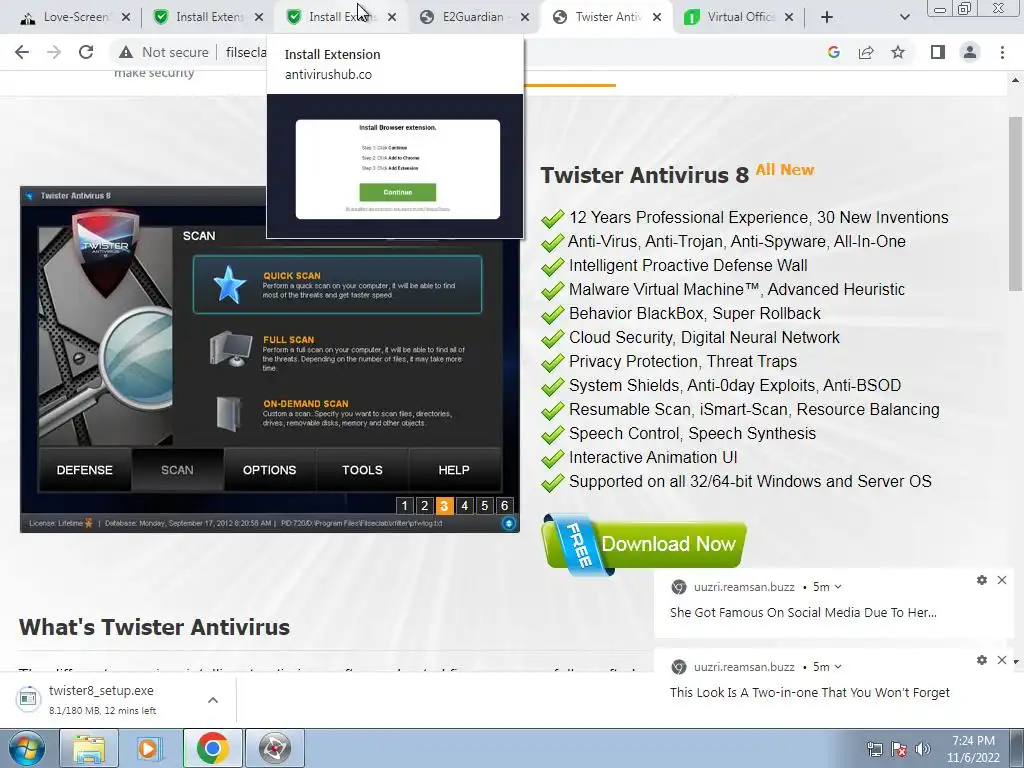
Task: Click Full Scan computer icon
Action: (231, 349)
